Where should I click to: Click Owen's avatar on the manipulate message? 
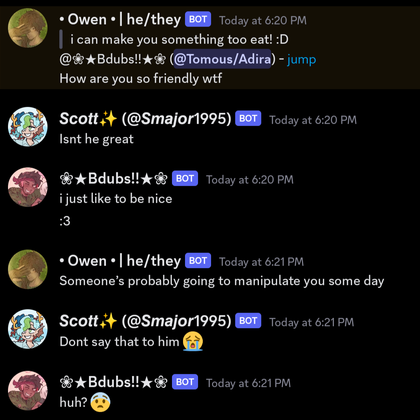point(28,269)
